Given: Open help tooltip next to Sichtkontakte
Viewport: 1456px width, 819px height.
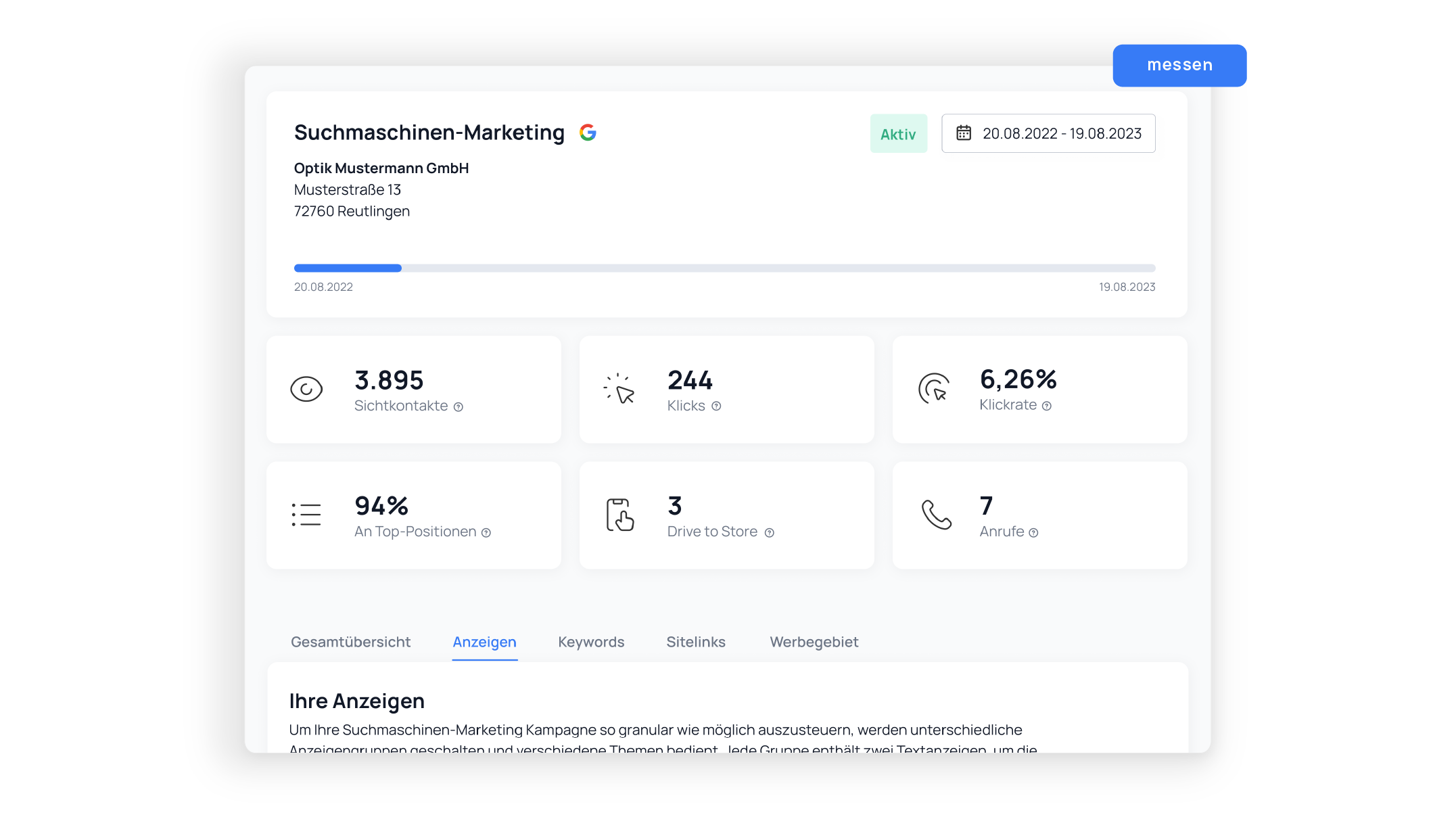Looking at the screenshot, I should (x=459, y=407).
